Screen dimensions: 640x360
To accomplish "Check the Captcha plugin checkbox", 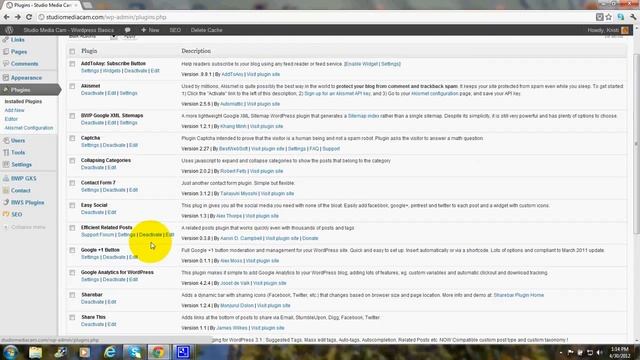I will point(72,138).
